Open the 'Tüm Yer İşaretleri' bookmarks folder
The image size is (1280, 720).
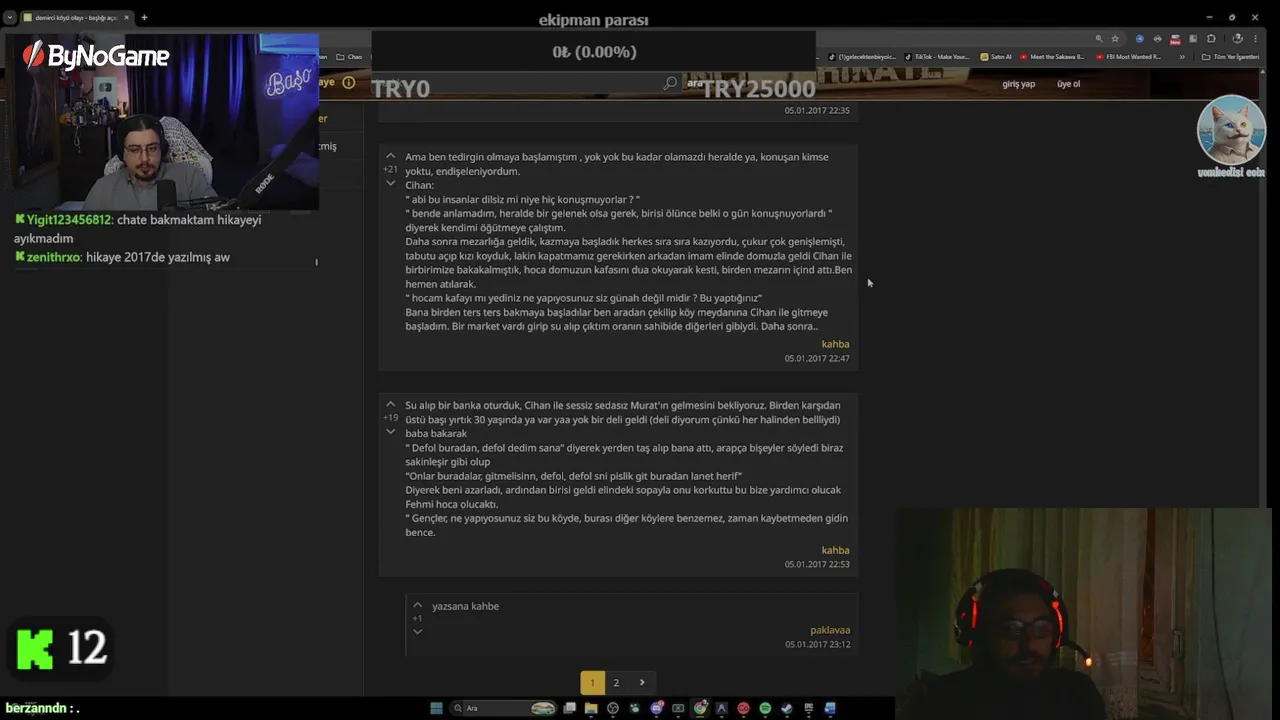pyautogui.click(x=1230, y=57)
